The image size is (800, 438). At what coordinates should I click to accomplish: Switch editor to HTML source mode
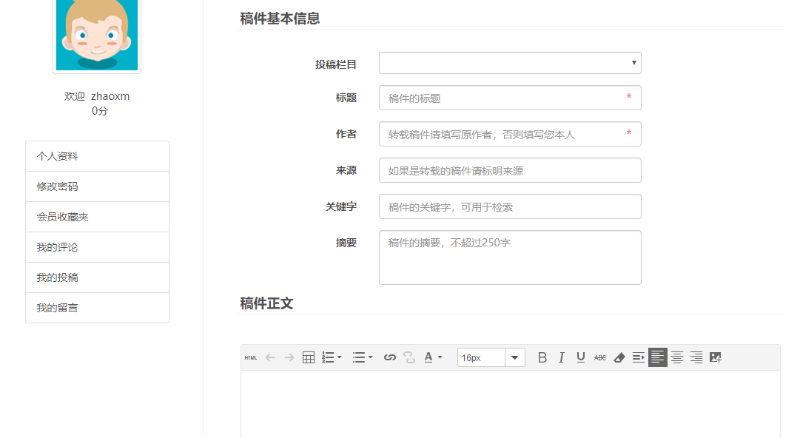[250, 358]
